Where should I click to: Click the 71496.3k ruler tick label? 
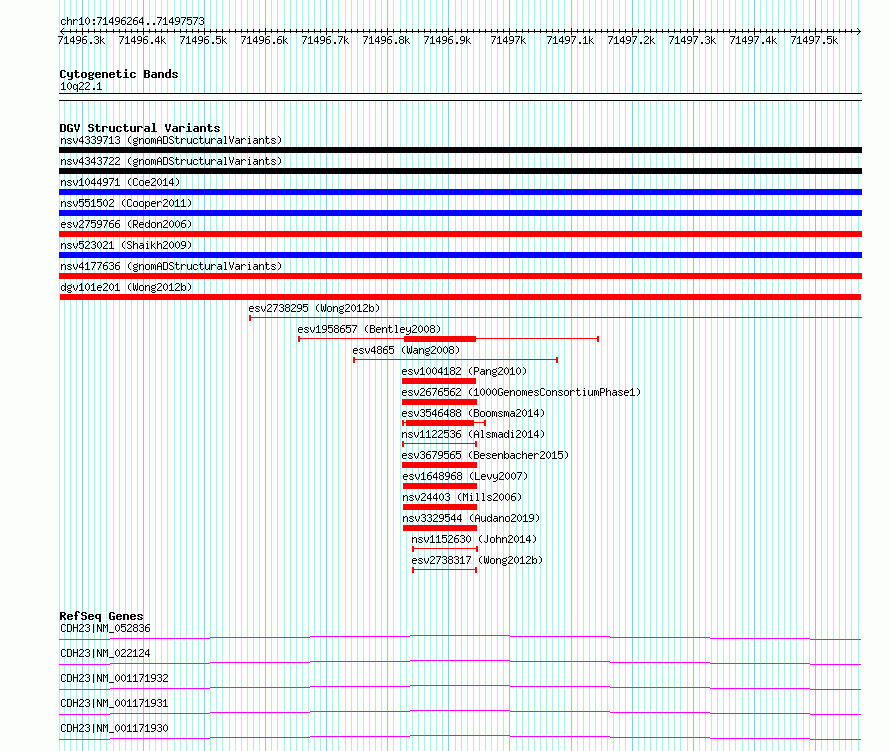click(x=81, y=40)
